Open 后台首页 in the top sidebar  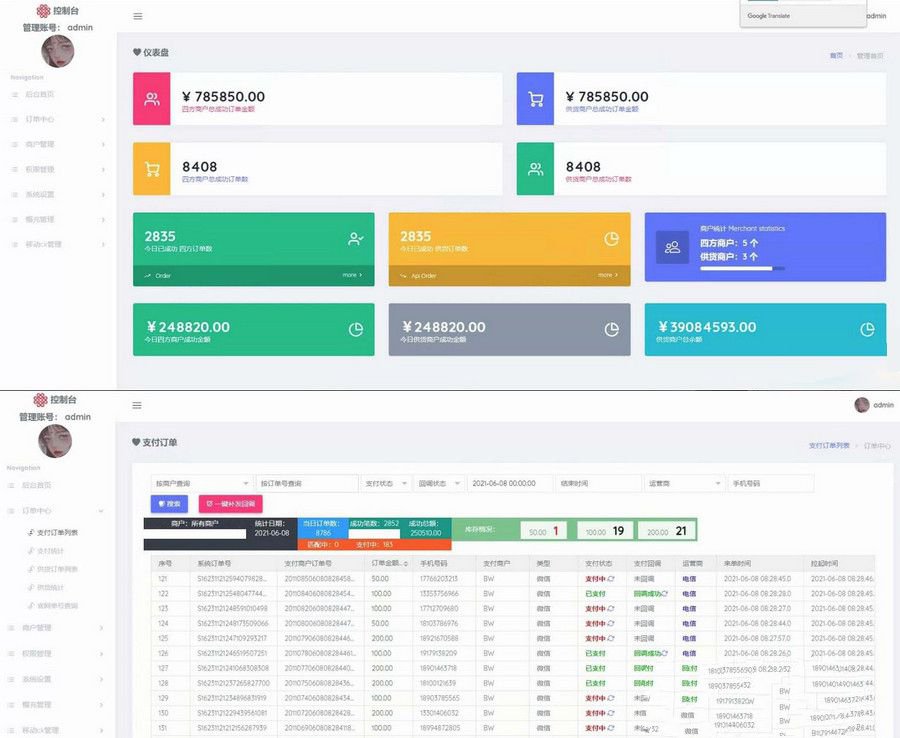[38, 95]
